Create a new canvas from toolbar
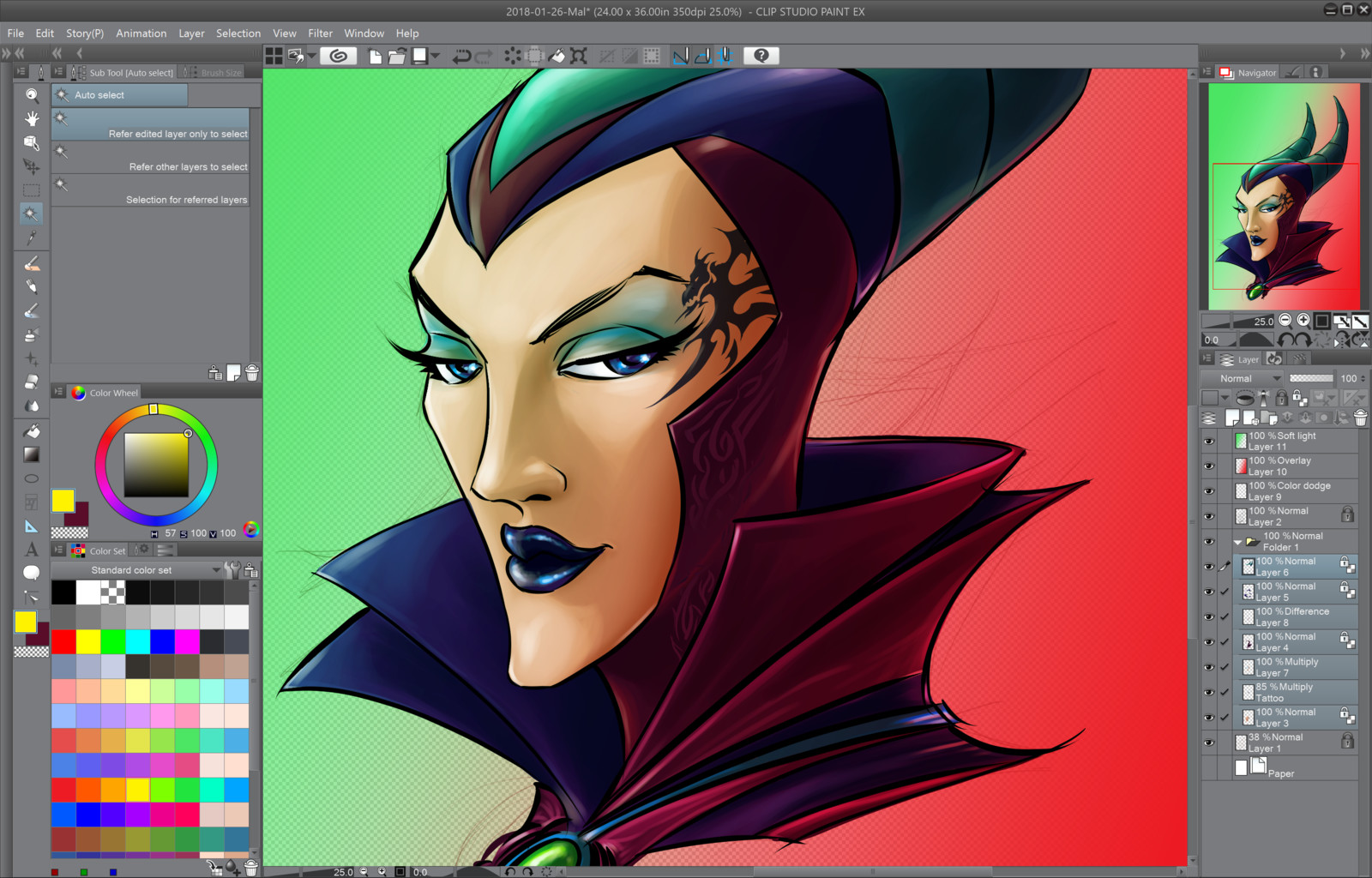 375,56
